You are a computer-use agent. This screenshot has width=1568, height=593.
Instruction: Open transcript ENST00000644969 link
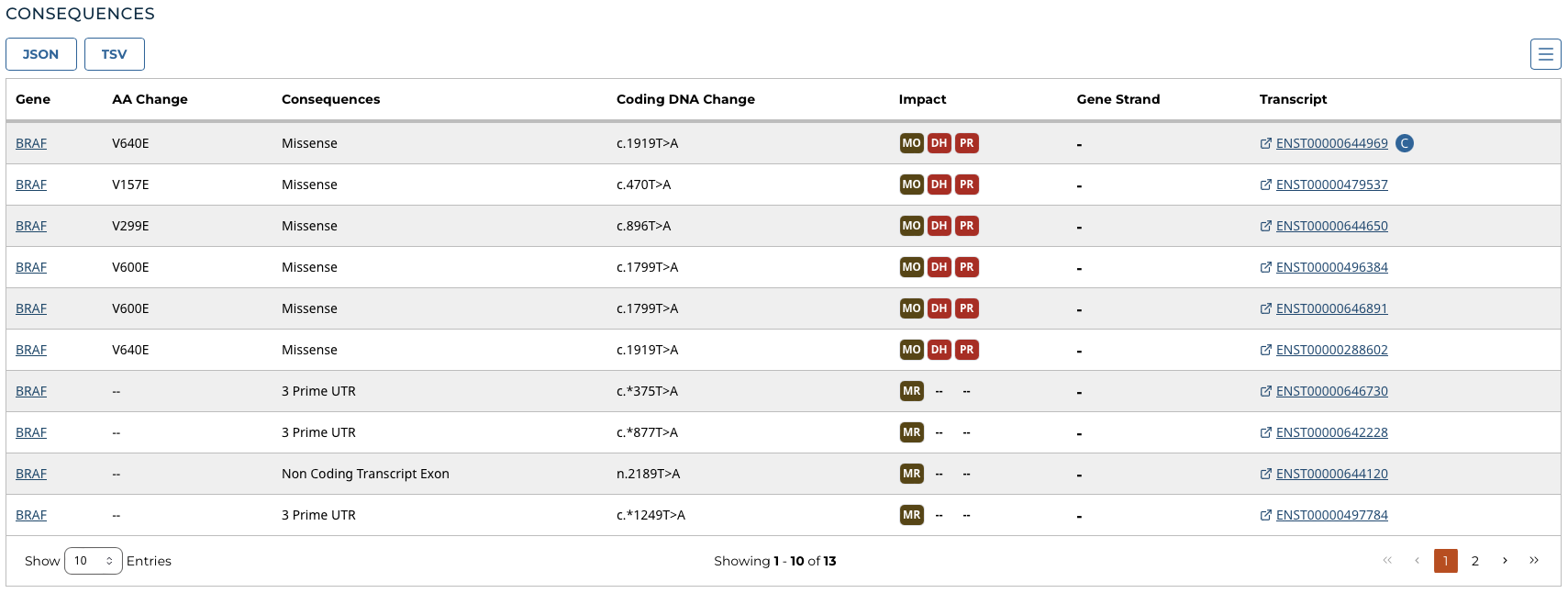tap(1331, 143)
